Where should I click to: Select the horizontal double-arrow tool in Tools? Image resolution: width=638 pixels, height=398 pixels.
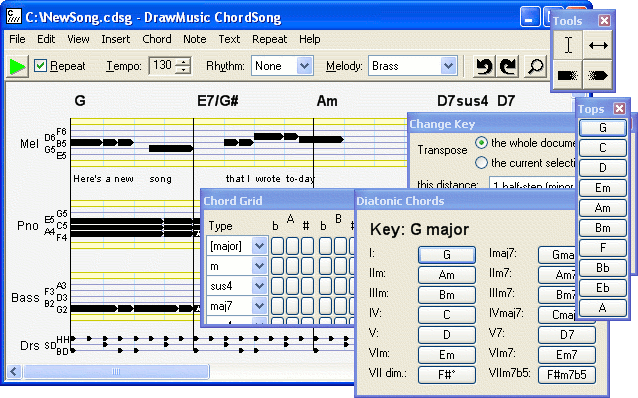point(598,45)
